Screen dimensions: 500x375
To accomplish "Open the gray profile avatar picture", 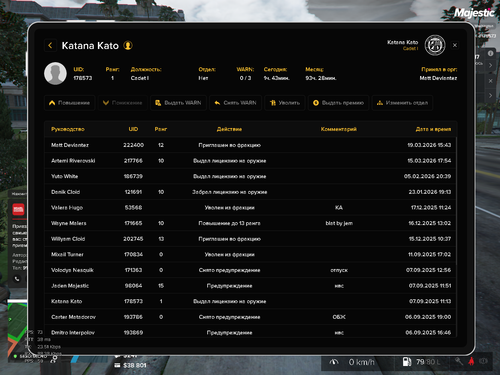I will coord(55,74).
